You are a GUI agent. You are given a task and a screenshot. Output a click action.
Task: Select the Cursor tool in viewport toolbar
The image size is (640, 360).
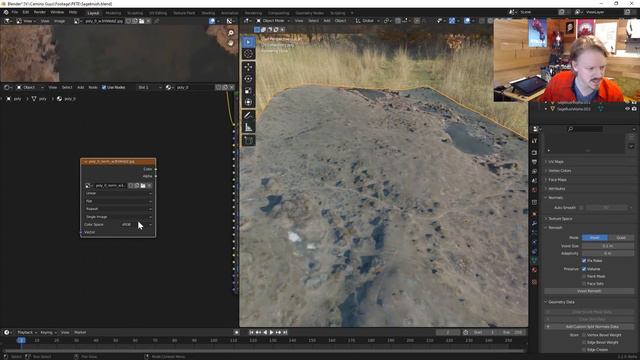coord(248,54)
